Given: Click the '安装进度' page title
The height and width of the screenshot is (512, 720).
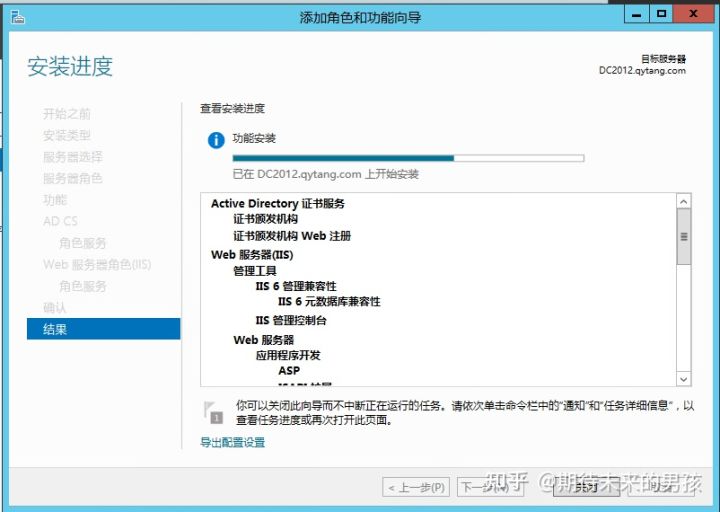Looking at the screenshot, I should click(x=70, y=66).
